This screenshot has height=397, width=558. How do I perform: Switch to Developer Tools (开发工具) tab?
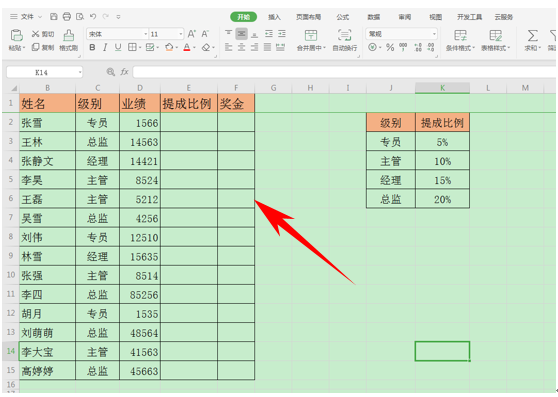[469, 17]
